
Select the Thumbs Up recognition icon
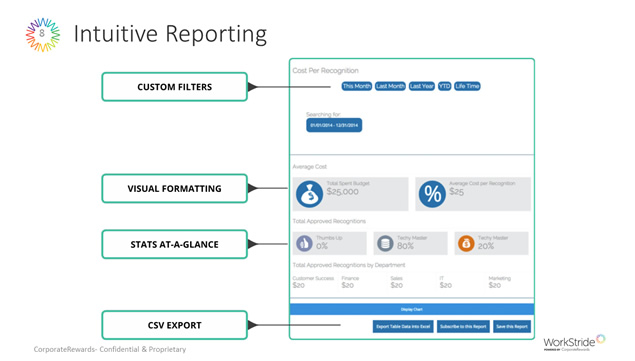(x=304, y=243)
